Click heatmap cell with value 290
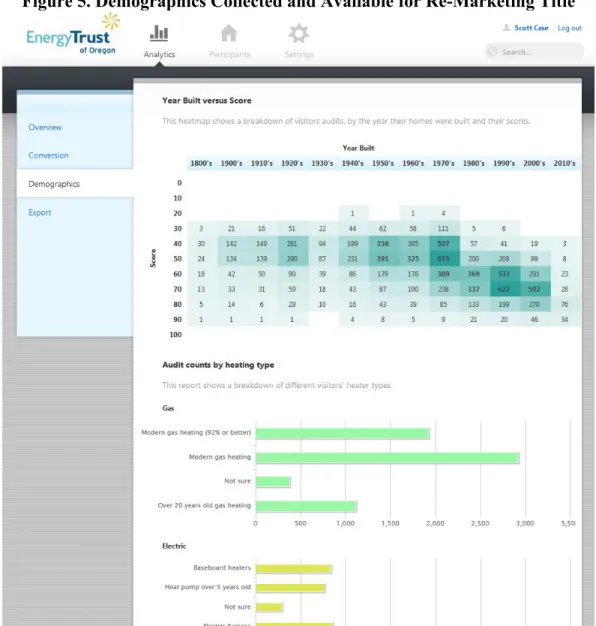596x626 pixels. pyautogui.click(x=292, y=259)
